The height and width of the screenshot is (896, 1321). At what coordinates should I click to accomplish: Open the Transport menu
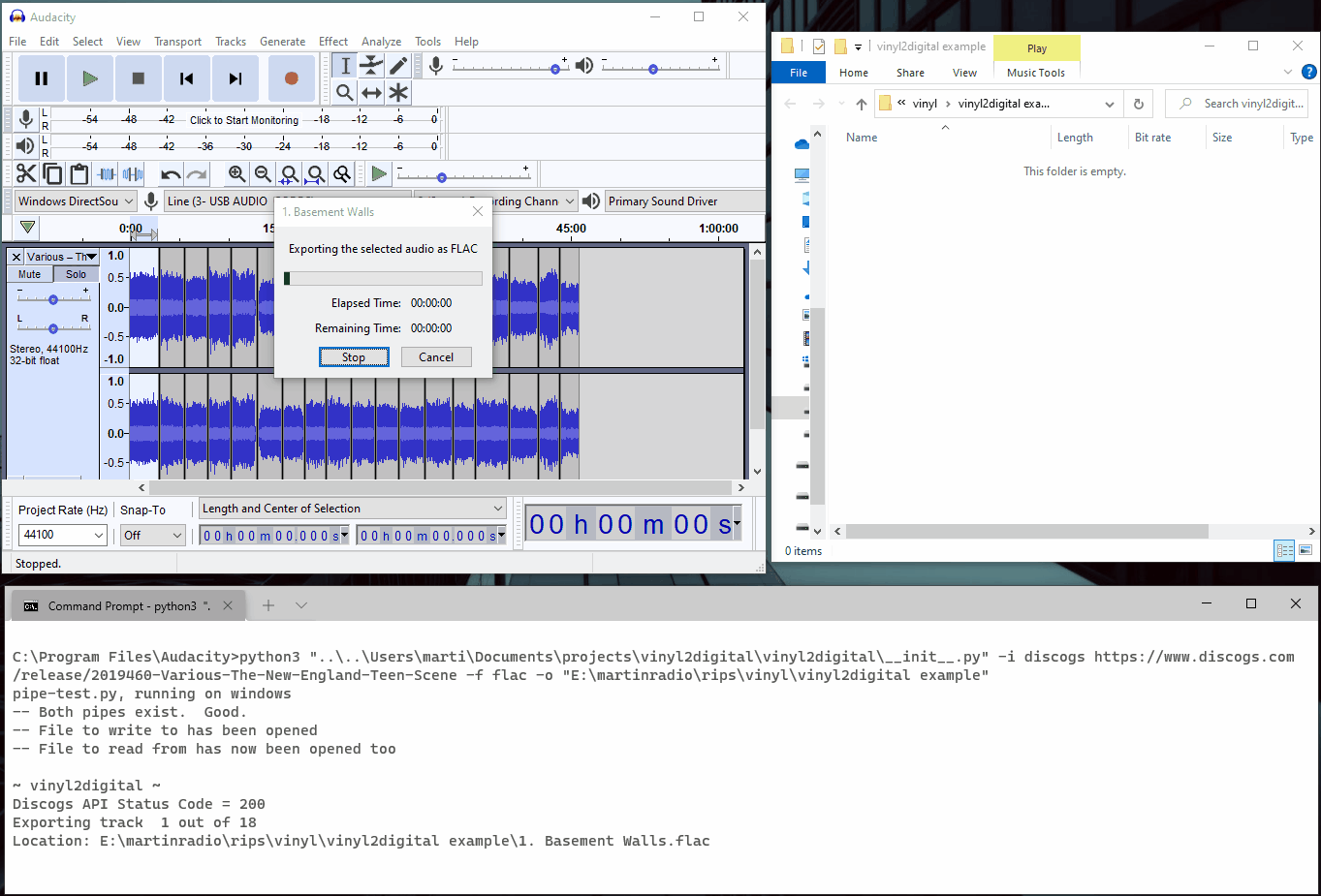[177, 42]
